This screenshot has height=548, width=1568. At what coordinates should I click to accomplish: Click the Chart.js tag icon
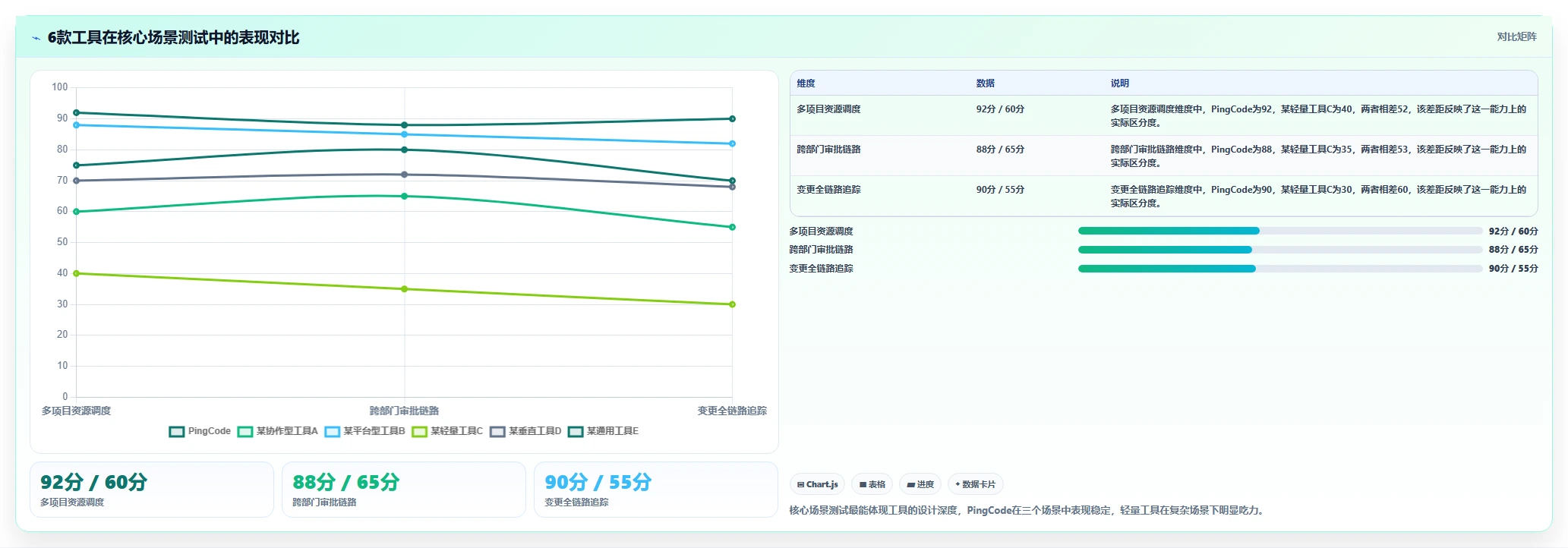[800, 484]
